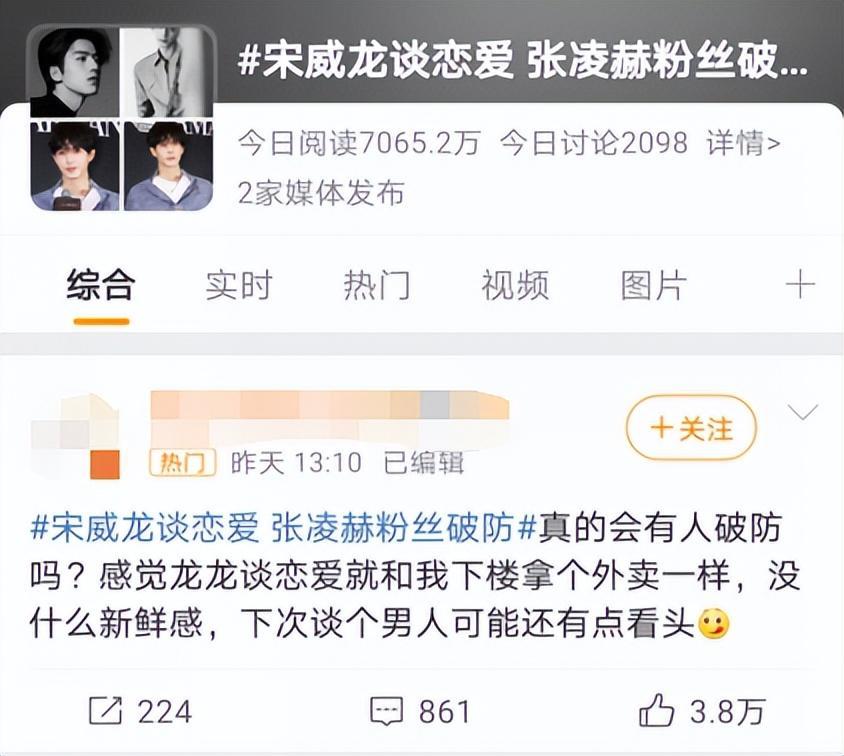Open the comments speech bubble icon

pos(386,711)
